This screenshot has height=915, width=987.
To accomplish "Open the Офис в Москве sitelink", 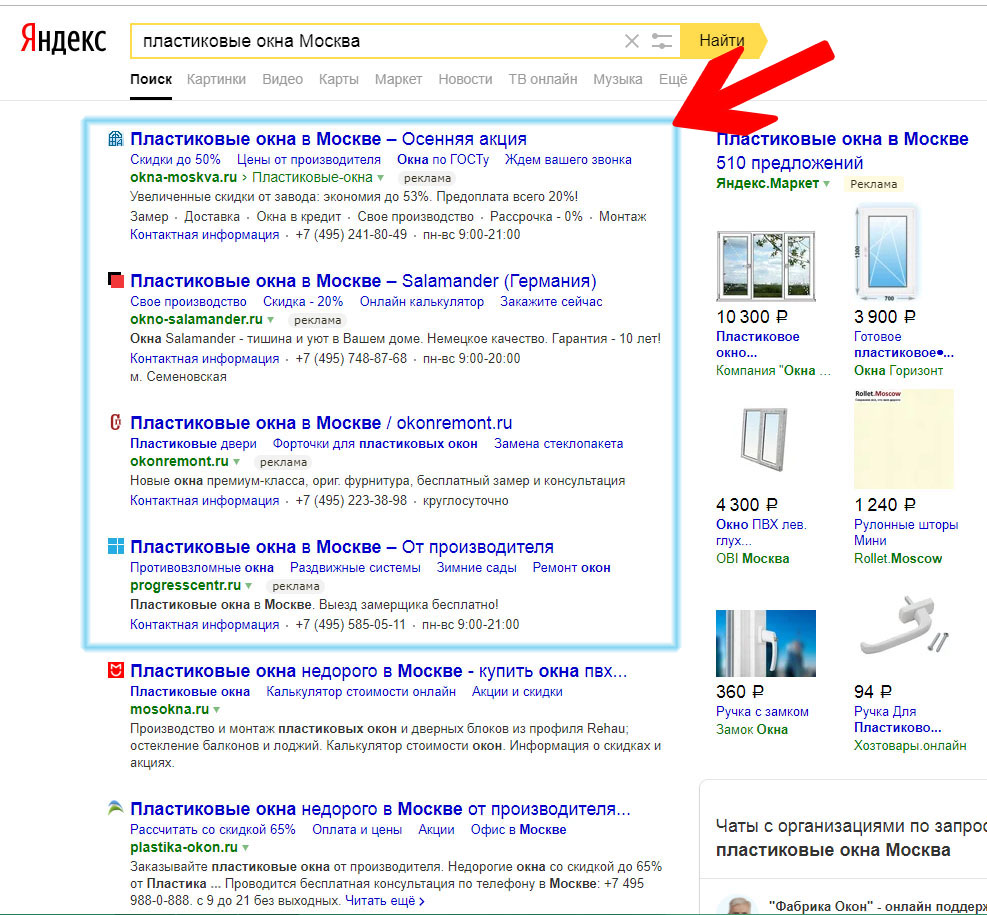I will click(519, 829).
